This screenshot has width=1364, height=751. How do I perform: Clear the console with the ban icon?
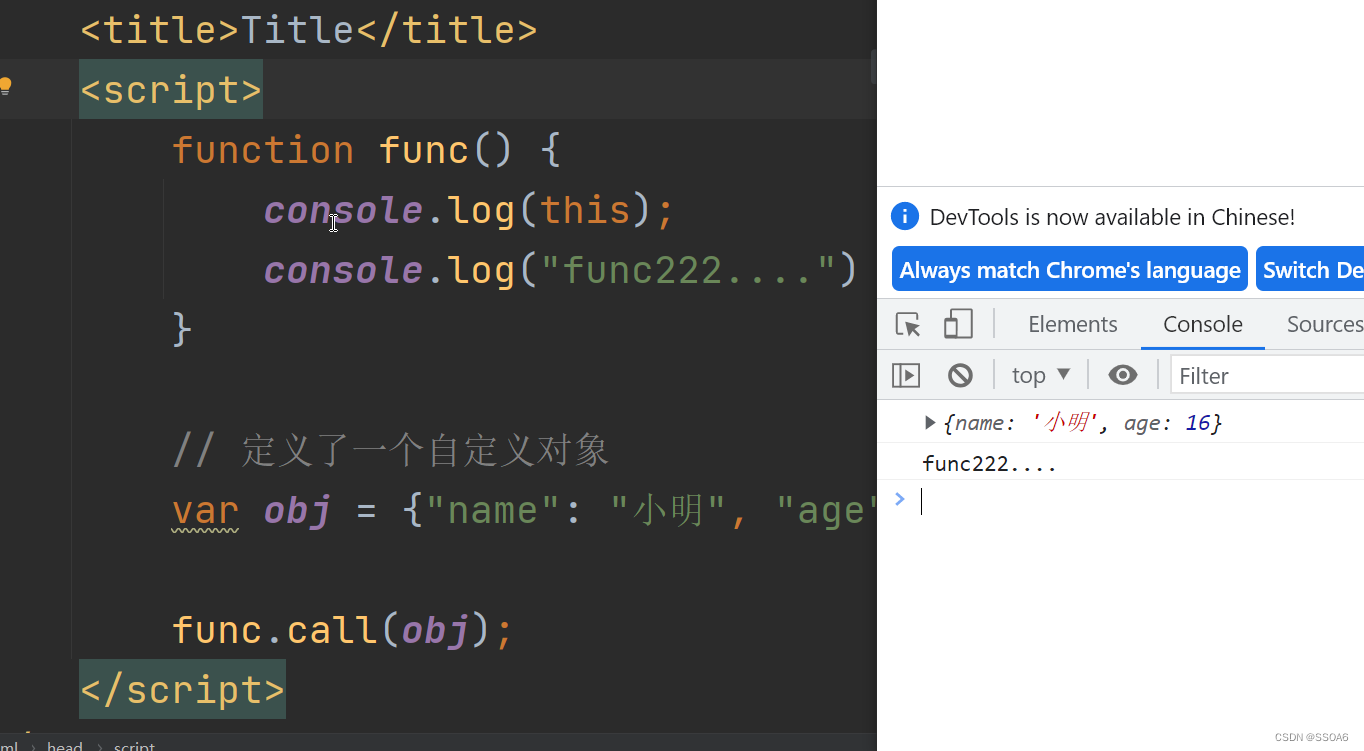click(x=960, y=375)
